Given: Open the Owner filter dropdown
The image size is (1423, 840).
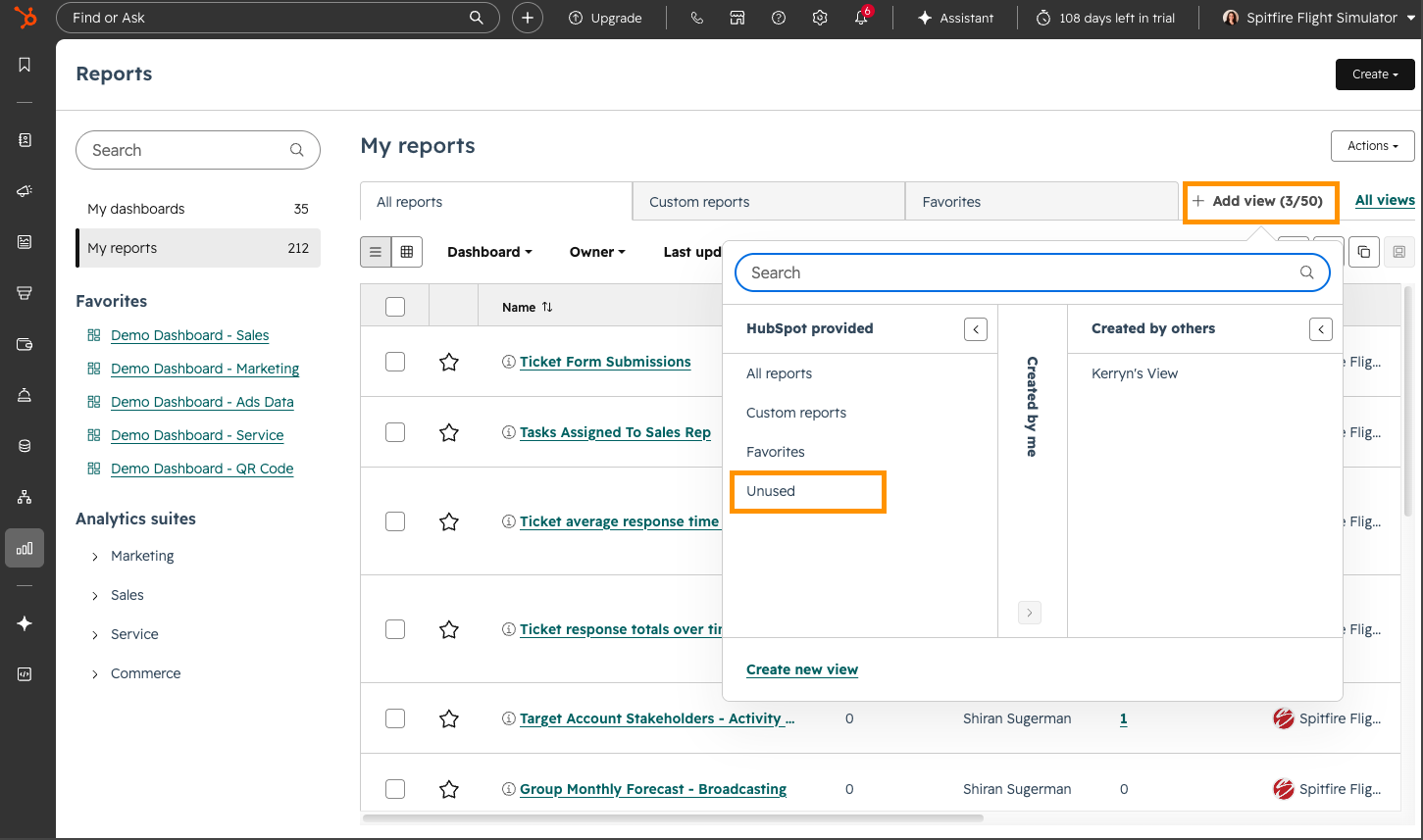Looking at the screenshot, I should 595,252.
